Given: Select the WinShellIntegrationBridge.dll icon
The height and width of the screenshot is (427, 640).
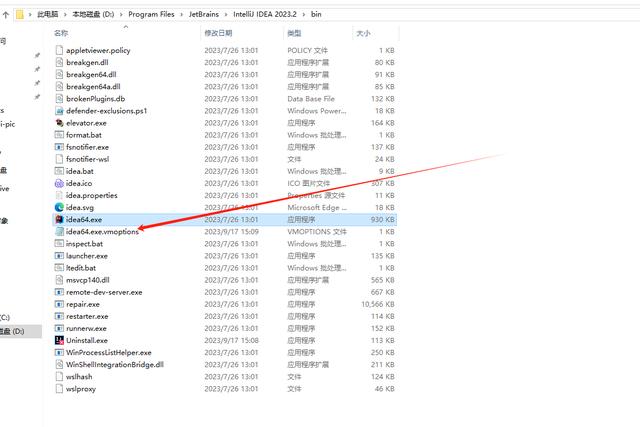Looking at the screenshot, I should (x=59, y=365).
